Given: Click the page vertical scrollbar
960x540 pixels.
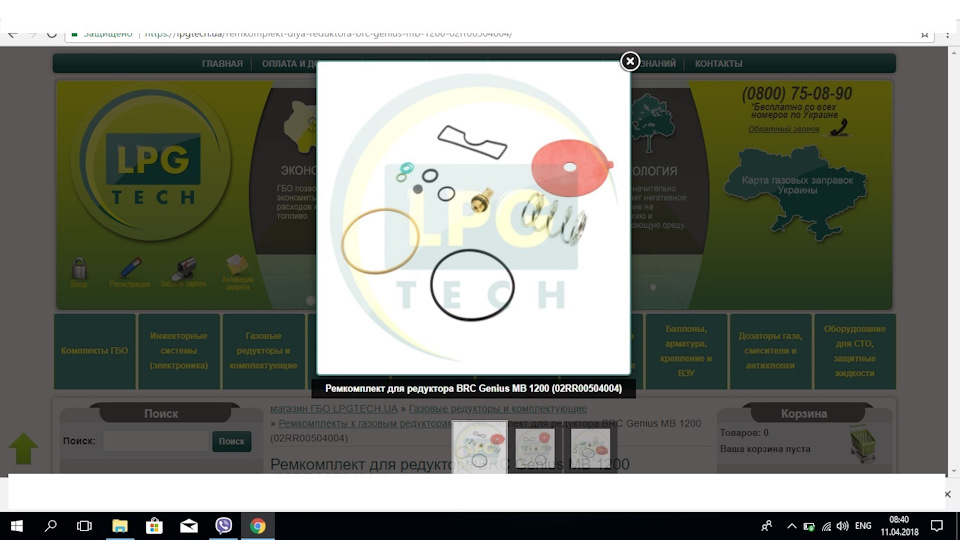Looking at the screenshot, I should [954, 261].
